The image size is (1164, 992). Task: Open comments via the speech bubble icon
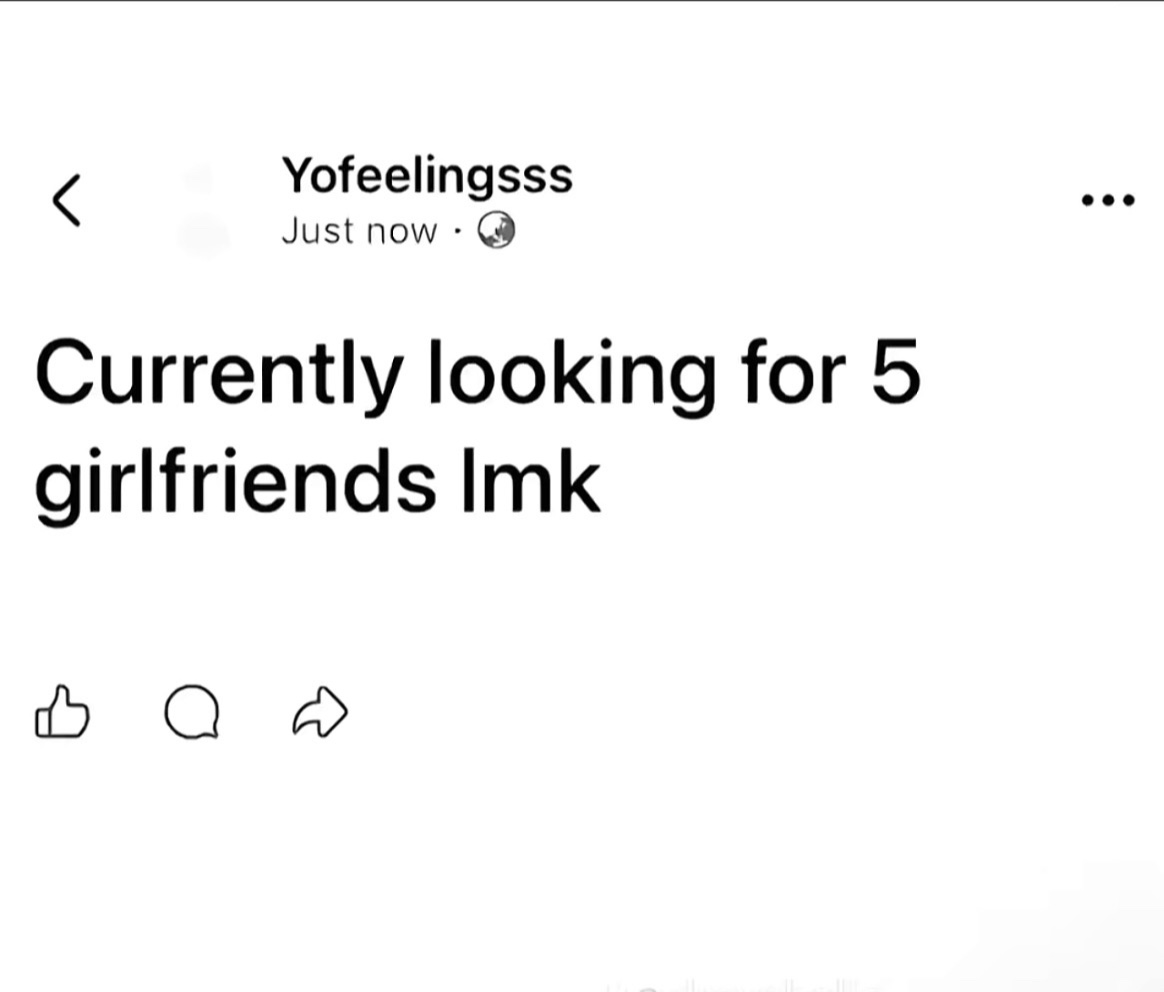coord(192,711)
